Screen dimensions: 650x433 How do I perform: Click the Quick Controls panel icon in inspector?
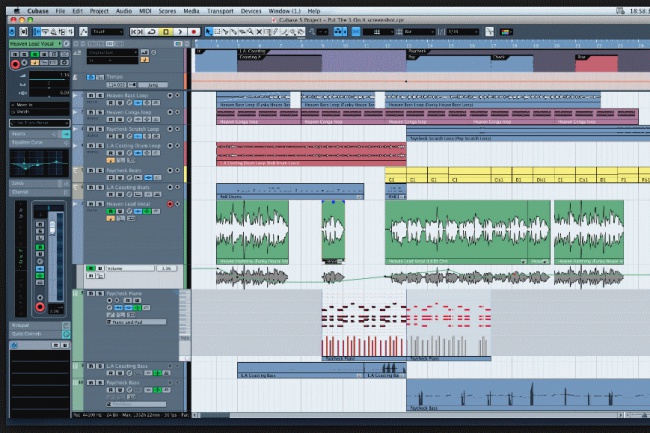point(66,334)
